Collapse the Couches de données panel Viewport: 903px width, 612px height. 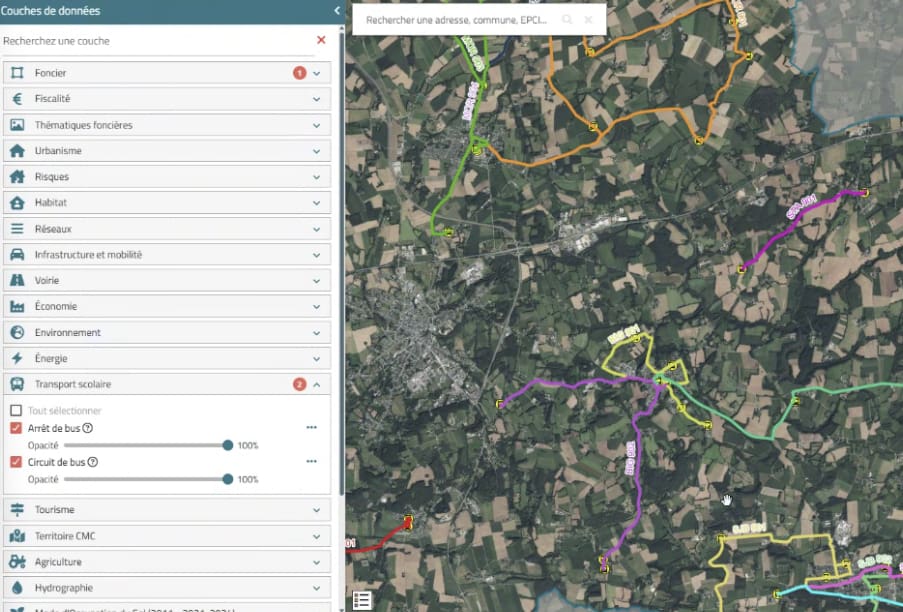click(x=337, y=11)
